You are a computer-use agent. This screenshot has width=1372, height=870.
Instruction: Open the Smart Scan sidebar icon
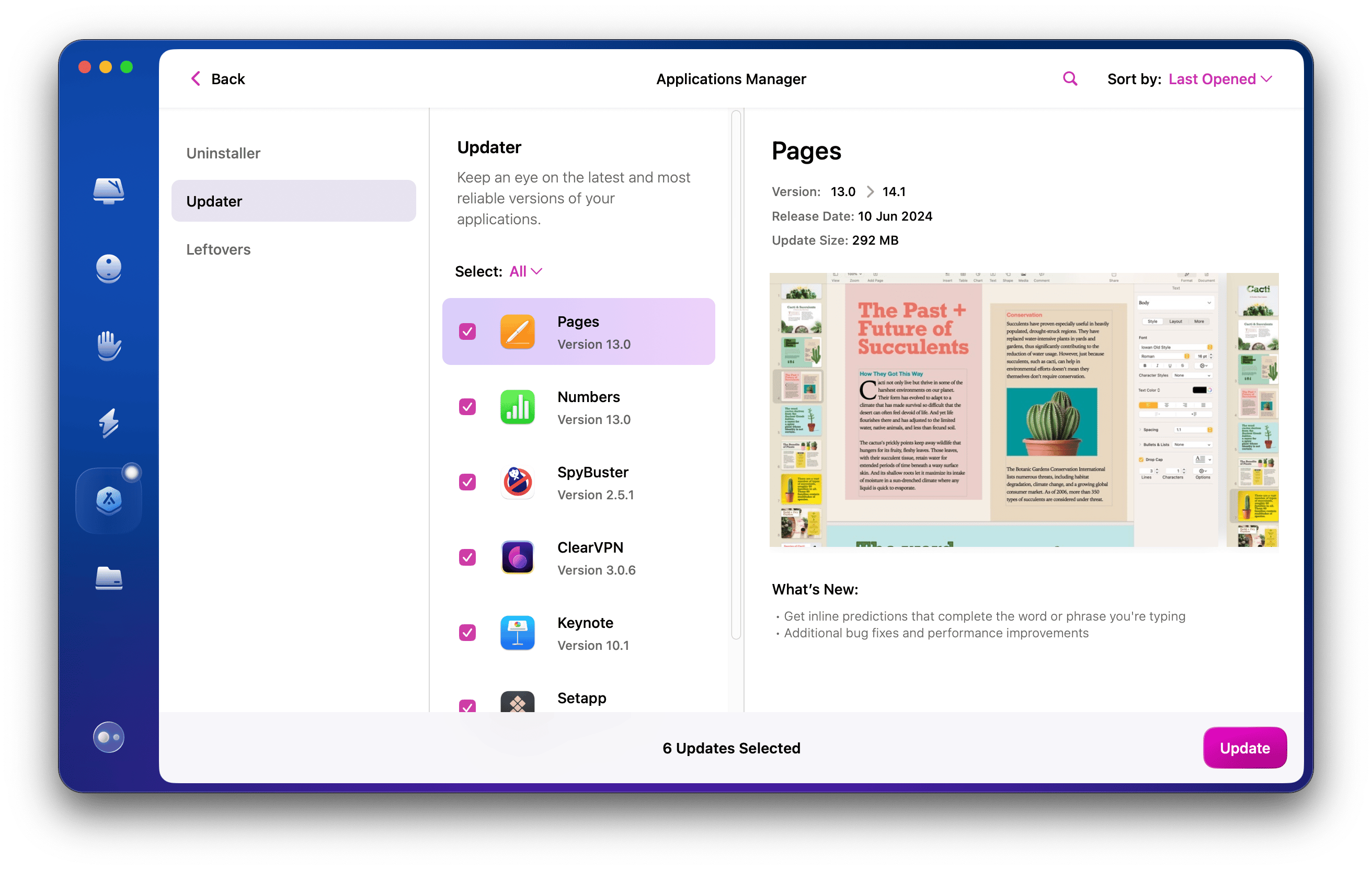[108, 190]
